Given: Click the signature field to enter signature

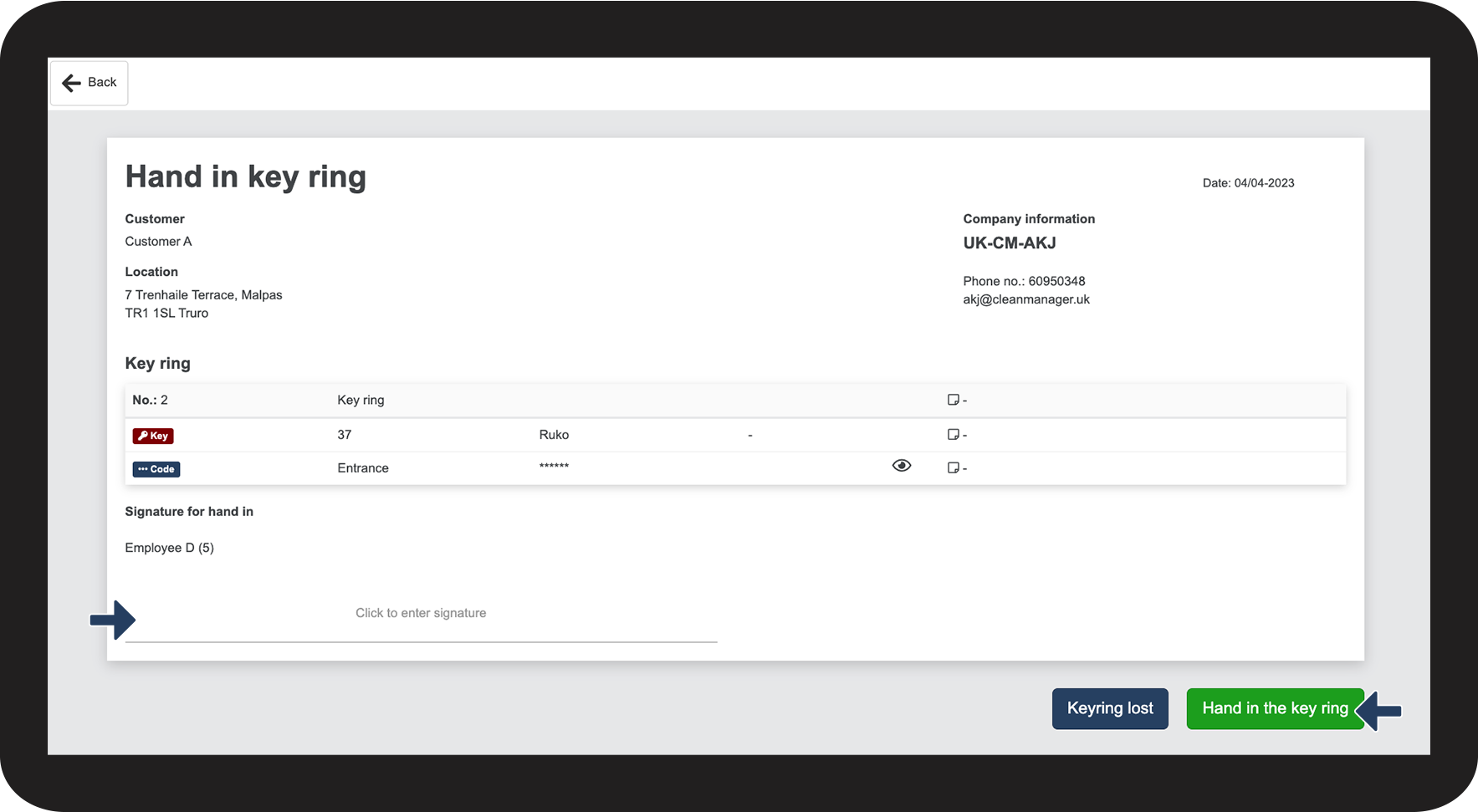Looking at the screenshot, I should (421, 614).
